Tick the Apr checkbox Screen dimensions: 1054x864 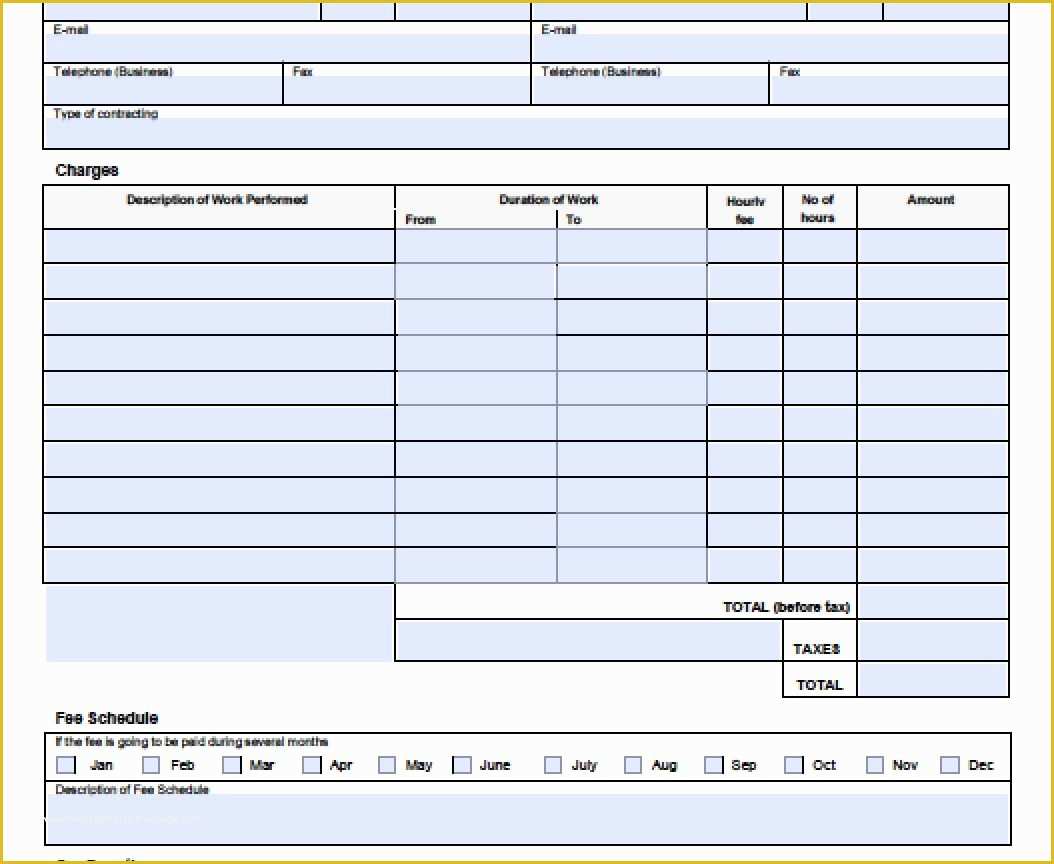[311, 765]
